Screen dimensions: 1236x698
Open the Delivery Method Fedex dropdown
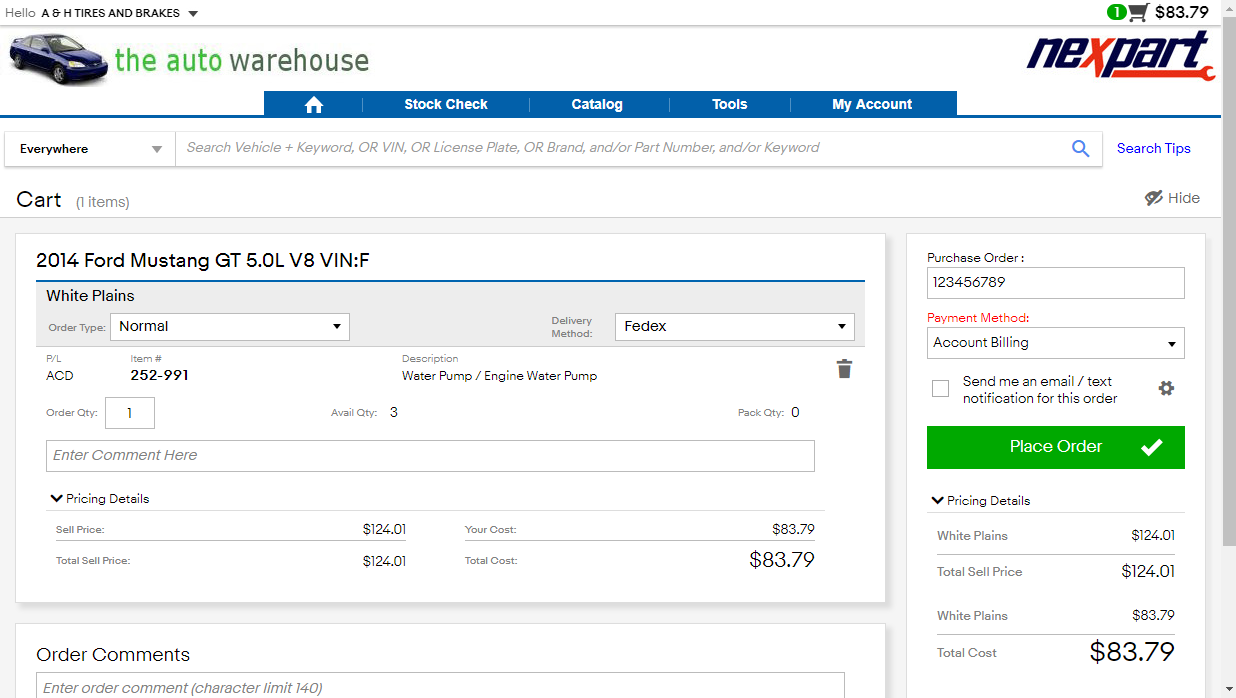735,326
